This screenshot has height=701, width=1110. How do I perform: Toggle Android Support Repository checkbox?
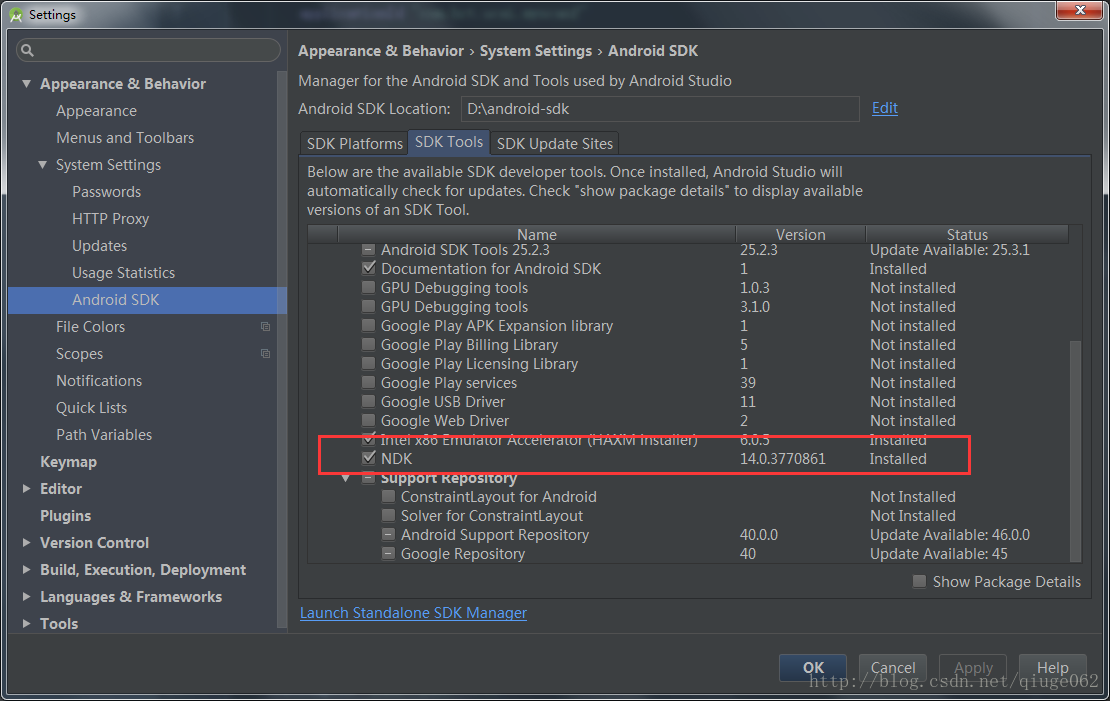point(389,535)
